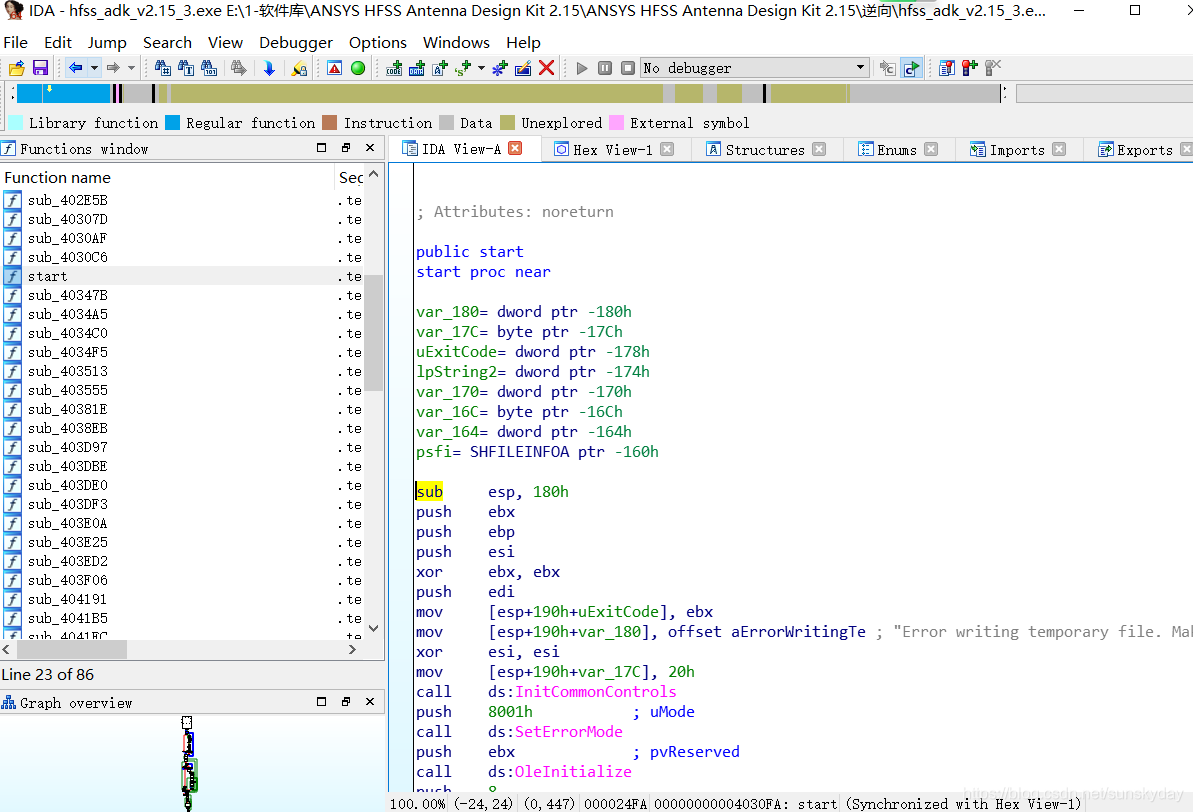
Task: Click the add breakpoint red-light icon
Action: pyautogui.click(x=969, y=68)
